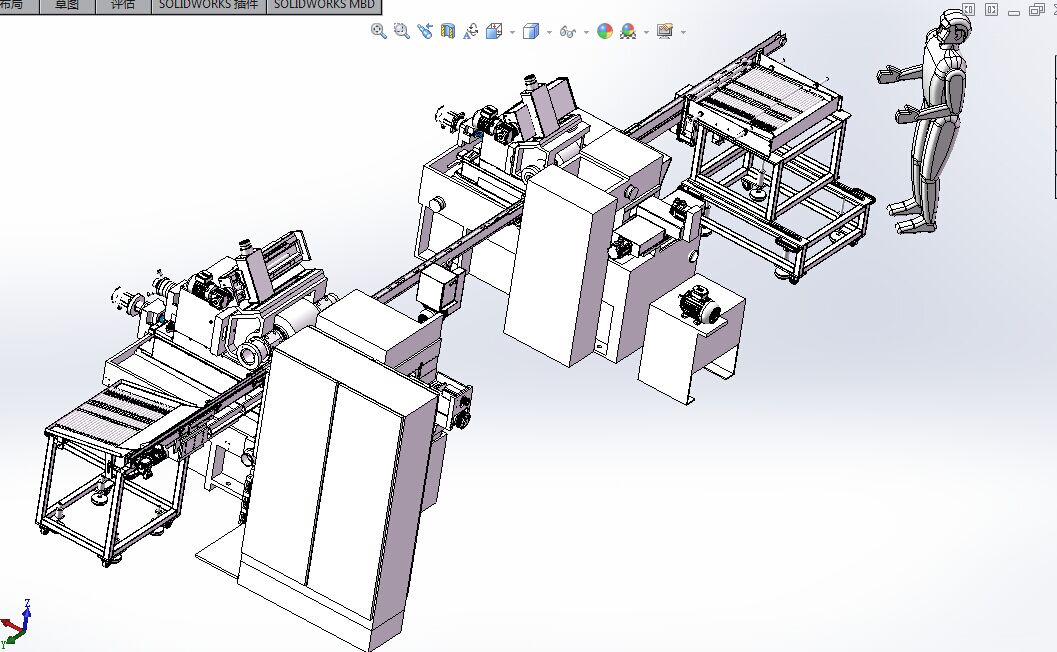Switch to the 草图 tab
1057x652 pixels.
(67, 5)
